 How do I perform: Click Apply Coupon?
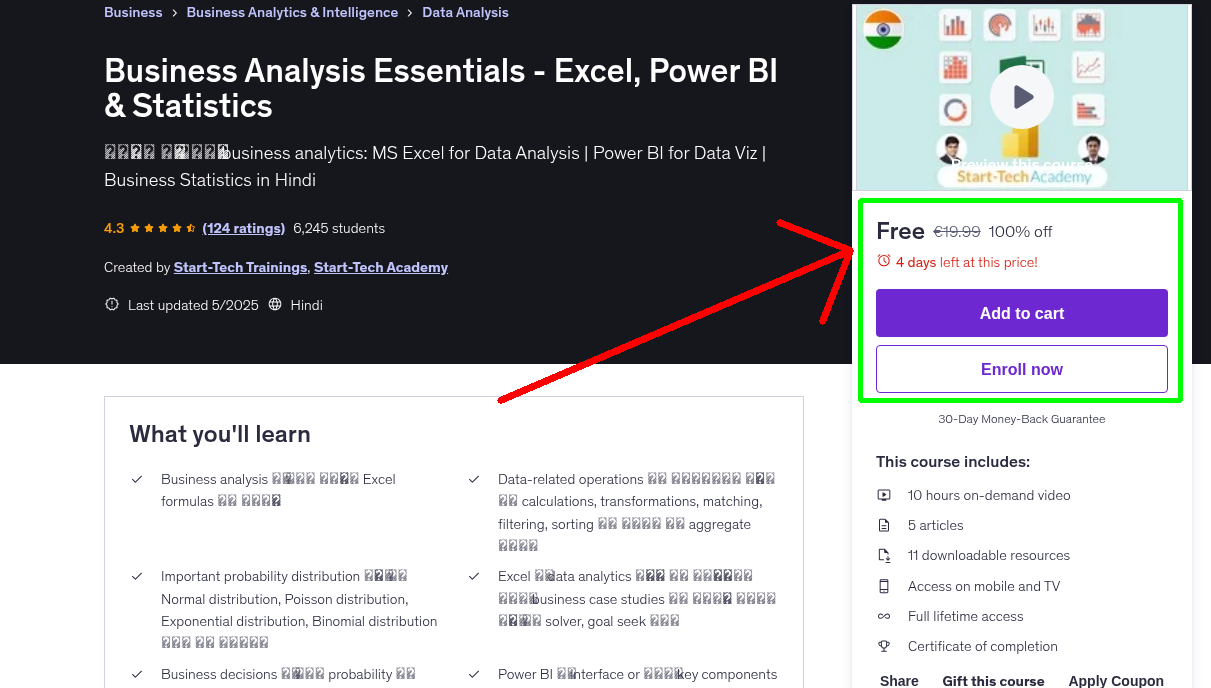[x=1116, y=680]
